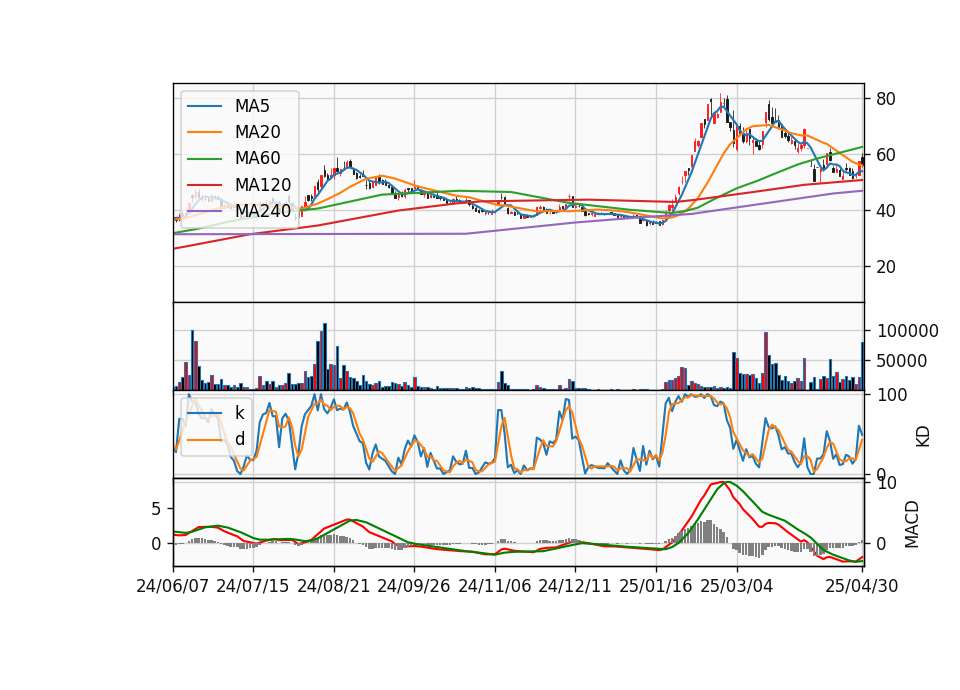Click the d legend label in KD panel

[x=240, y=439]
